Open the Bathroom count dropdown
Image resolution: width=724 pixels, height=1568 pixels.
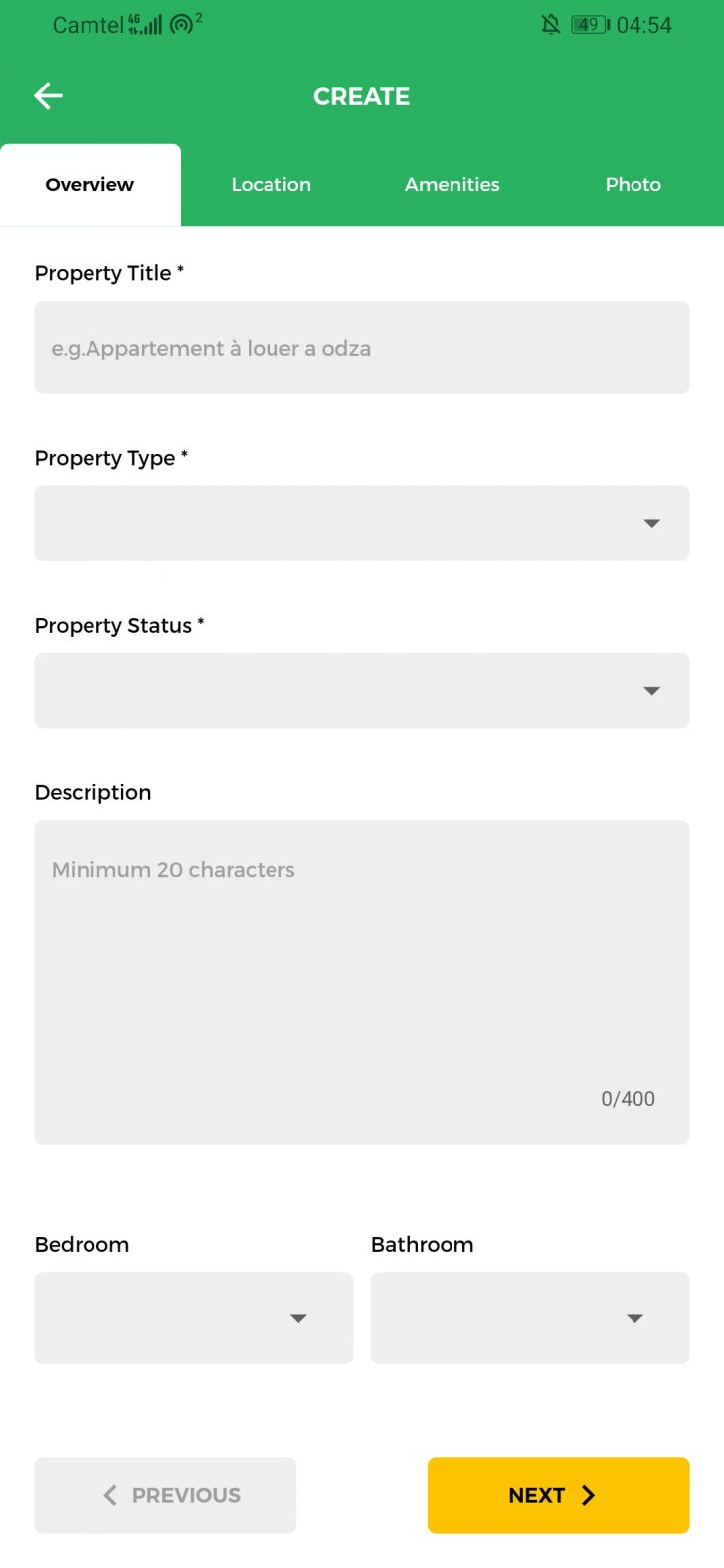click(529, 1317)
